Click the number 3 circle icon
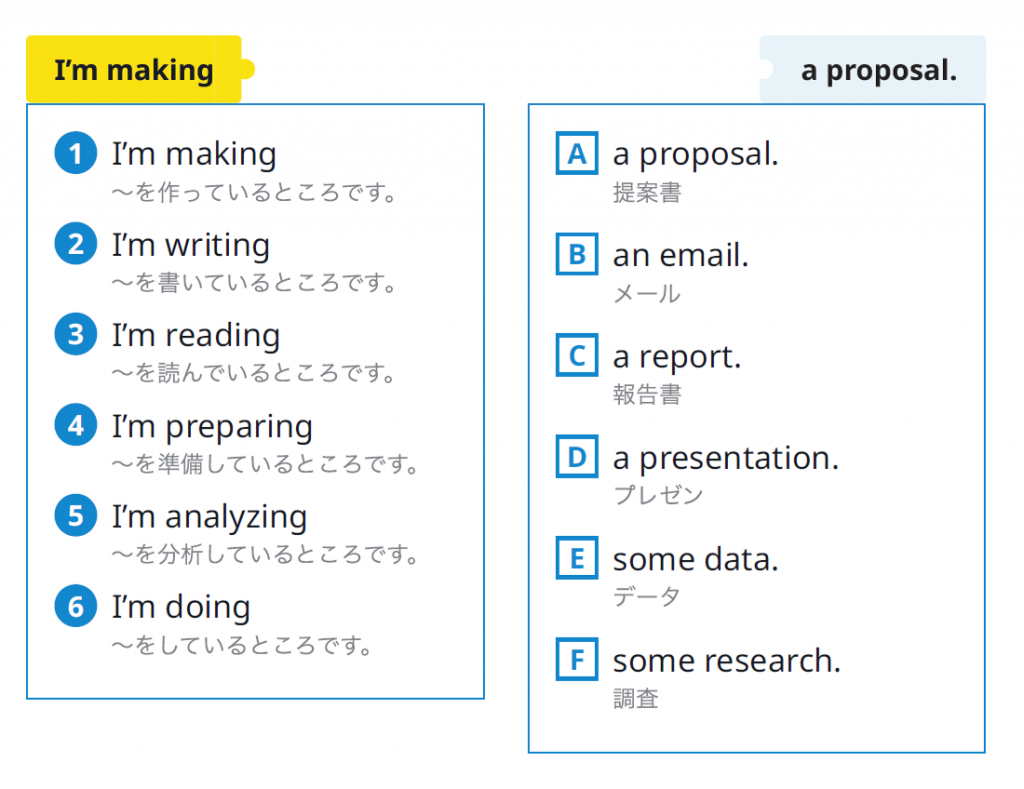 pos(75,335)
